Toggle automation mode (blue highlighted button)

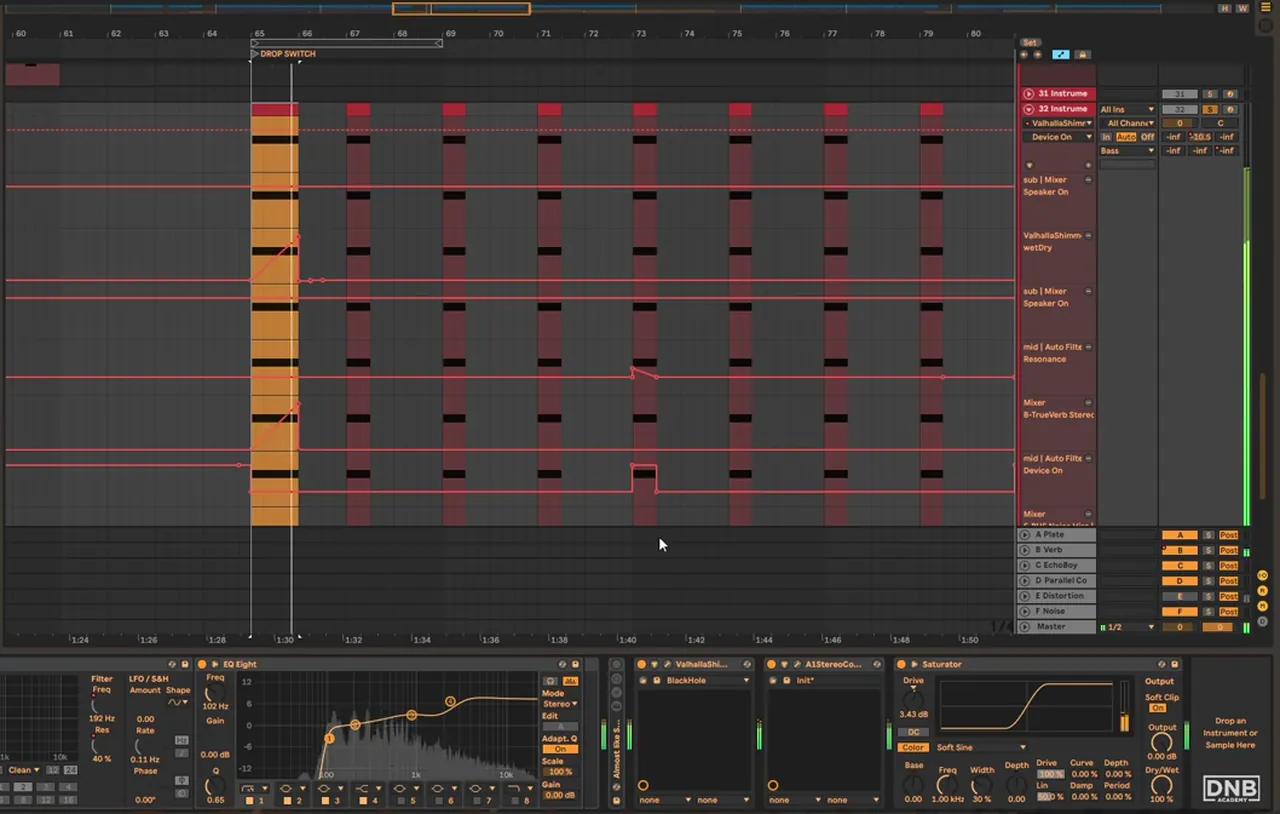(1061, 55)
